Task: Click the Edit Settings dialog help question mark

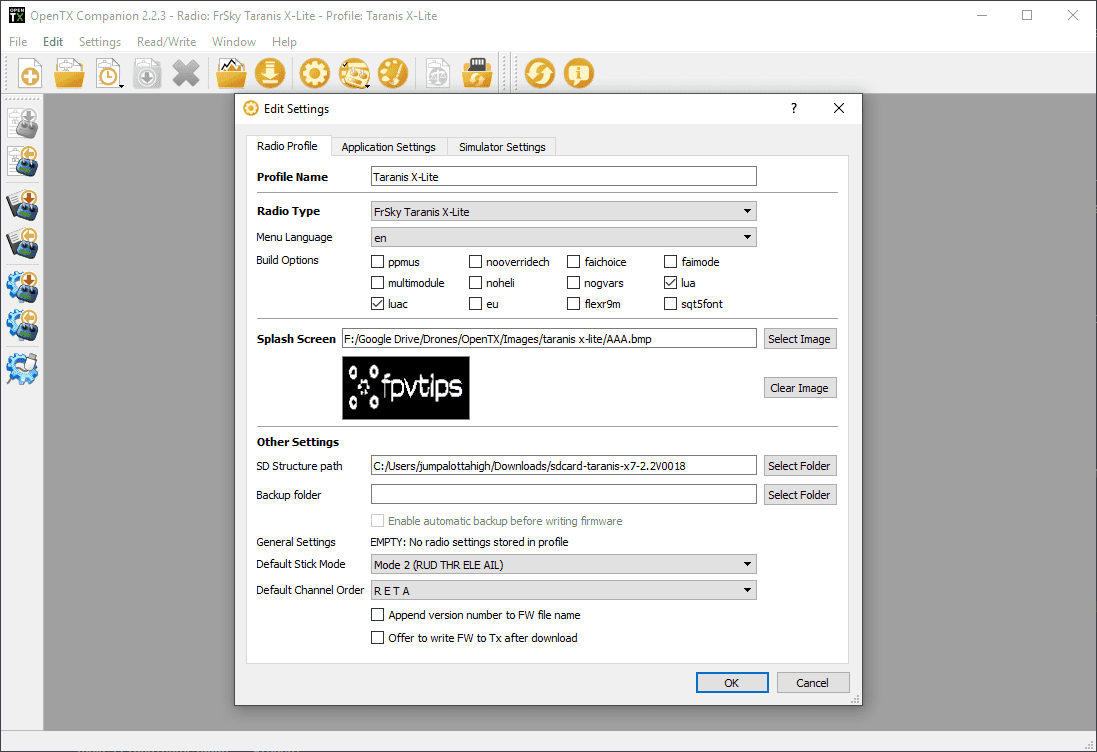Action: point(793,108)
